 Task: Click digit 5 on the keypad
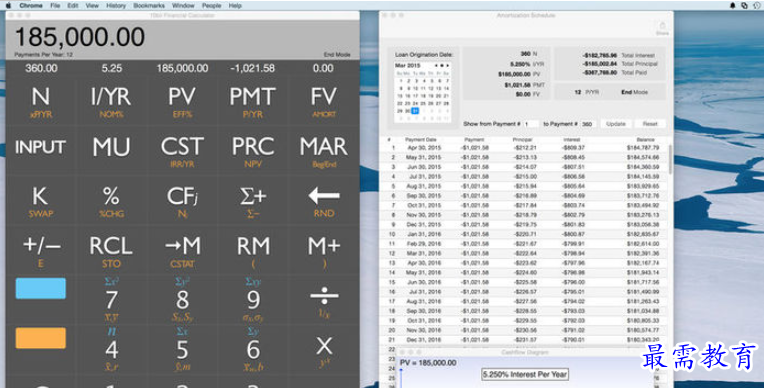[182, 349]
